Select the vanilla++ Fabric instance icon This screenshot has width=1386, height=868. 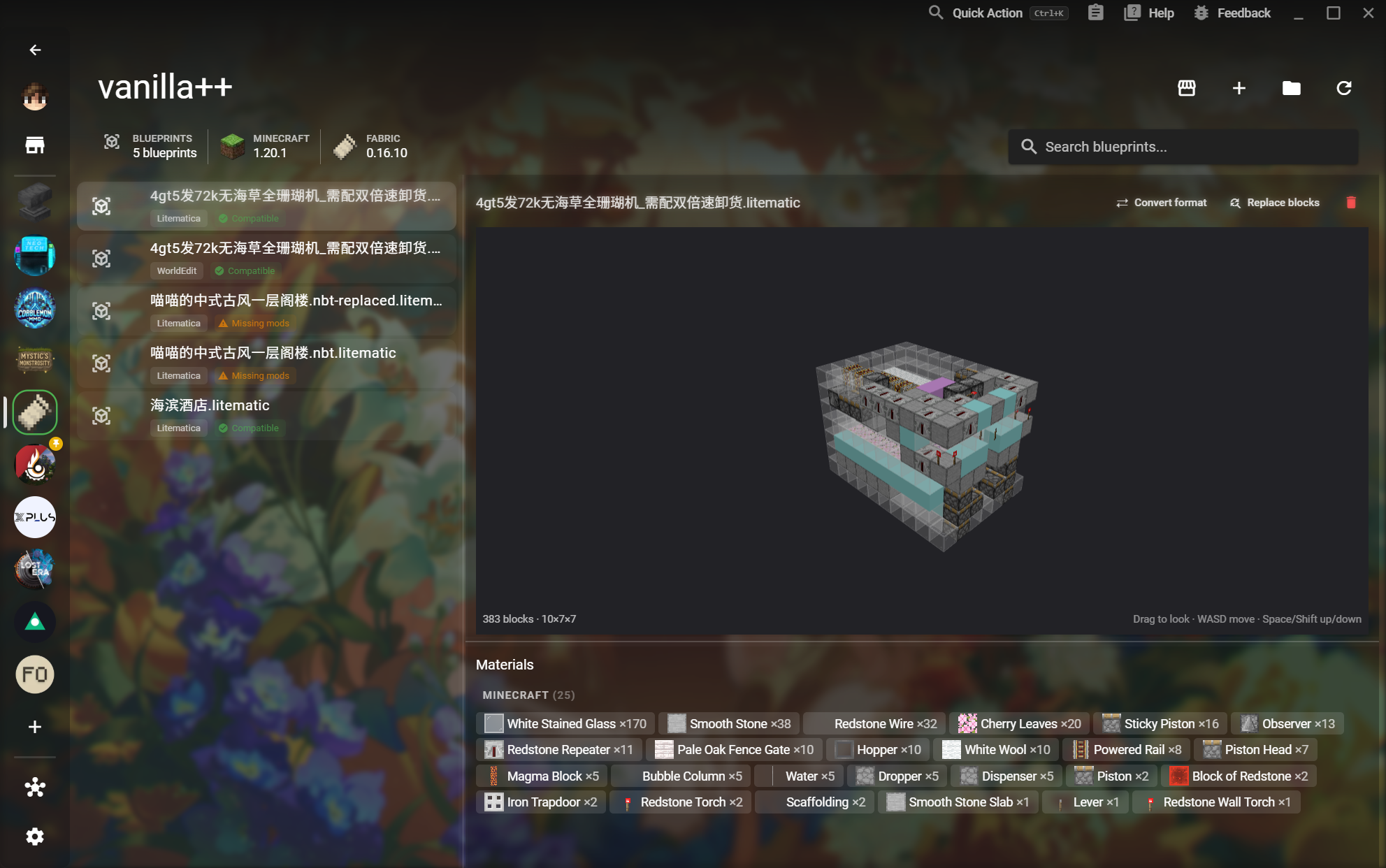click(35, 412)
